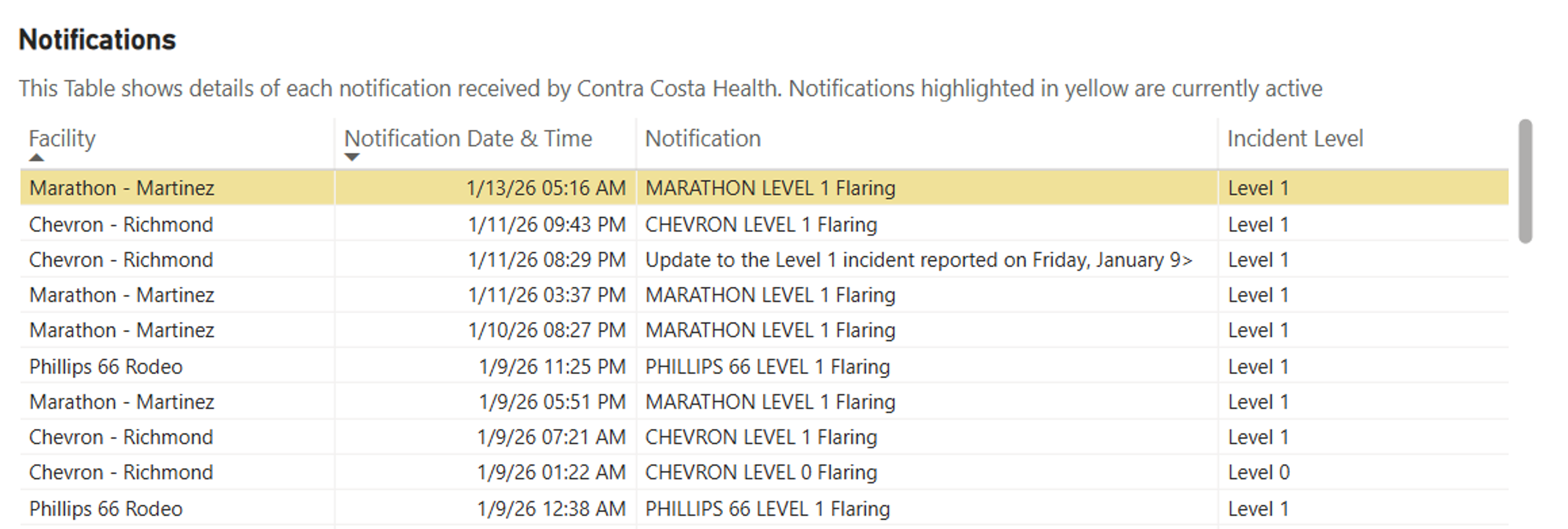Click the CHEVRON LEVEL 0 Flaring notification
The image size is (1568, 529).
761,472
